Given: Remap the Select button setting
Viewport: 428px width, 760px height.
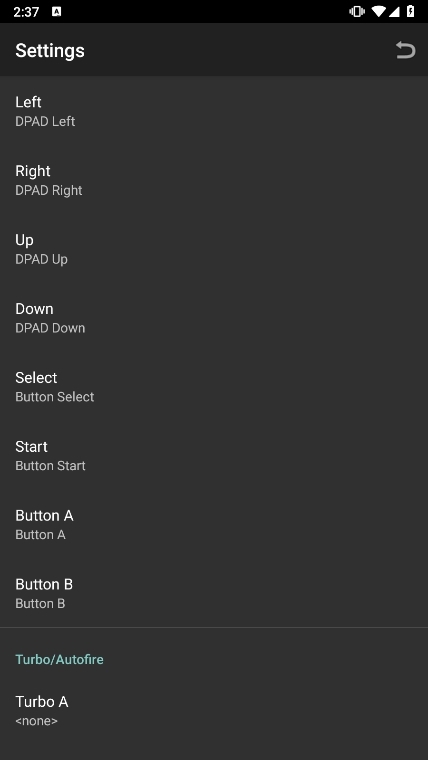Looking at the screenshot, I should click(x=214, y=386).
